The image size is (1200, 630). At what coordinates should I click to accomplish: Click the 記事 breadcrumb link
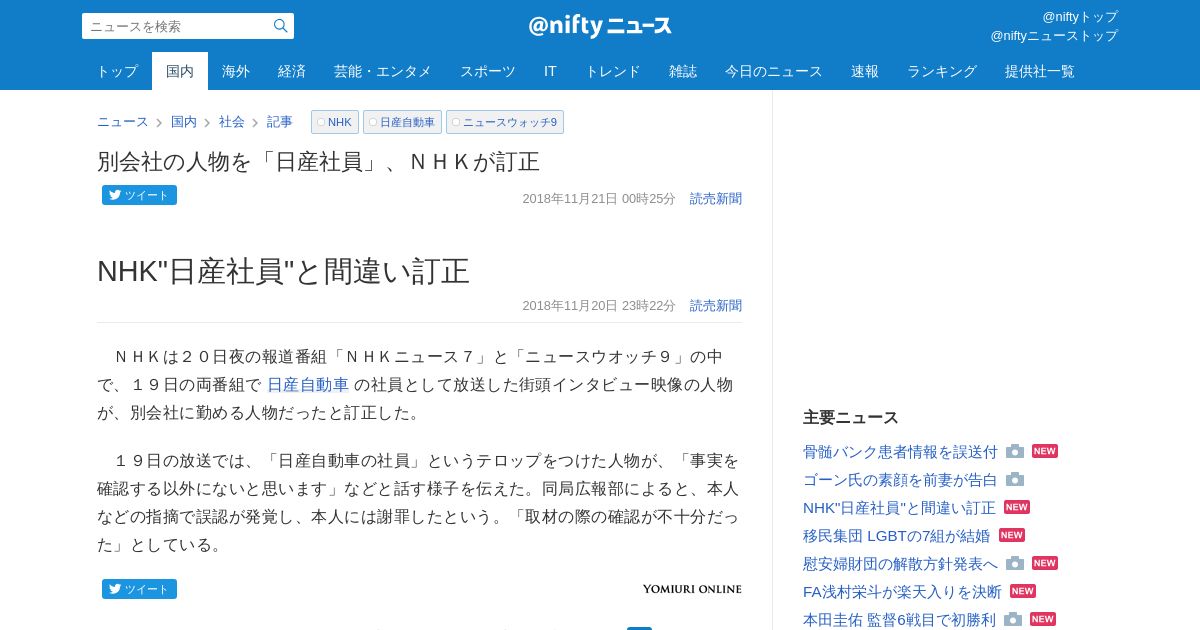[x=280, y=122]
